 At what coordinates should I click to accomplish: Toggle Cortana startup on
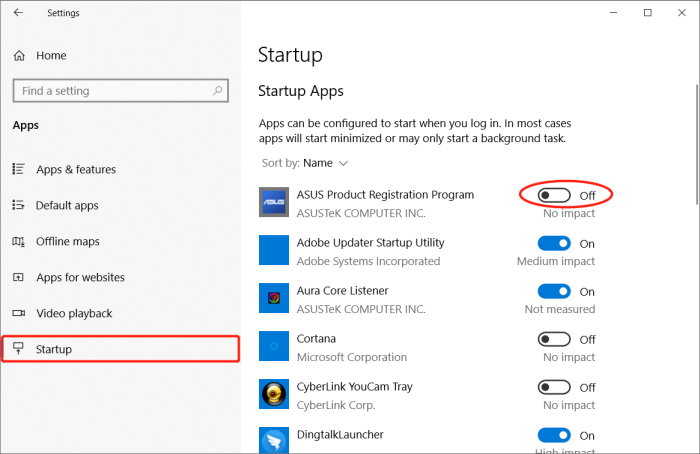(x=554, y=339)
